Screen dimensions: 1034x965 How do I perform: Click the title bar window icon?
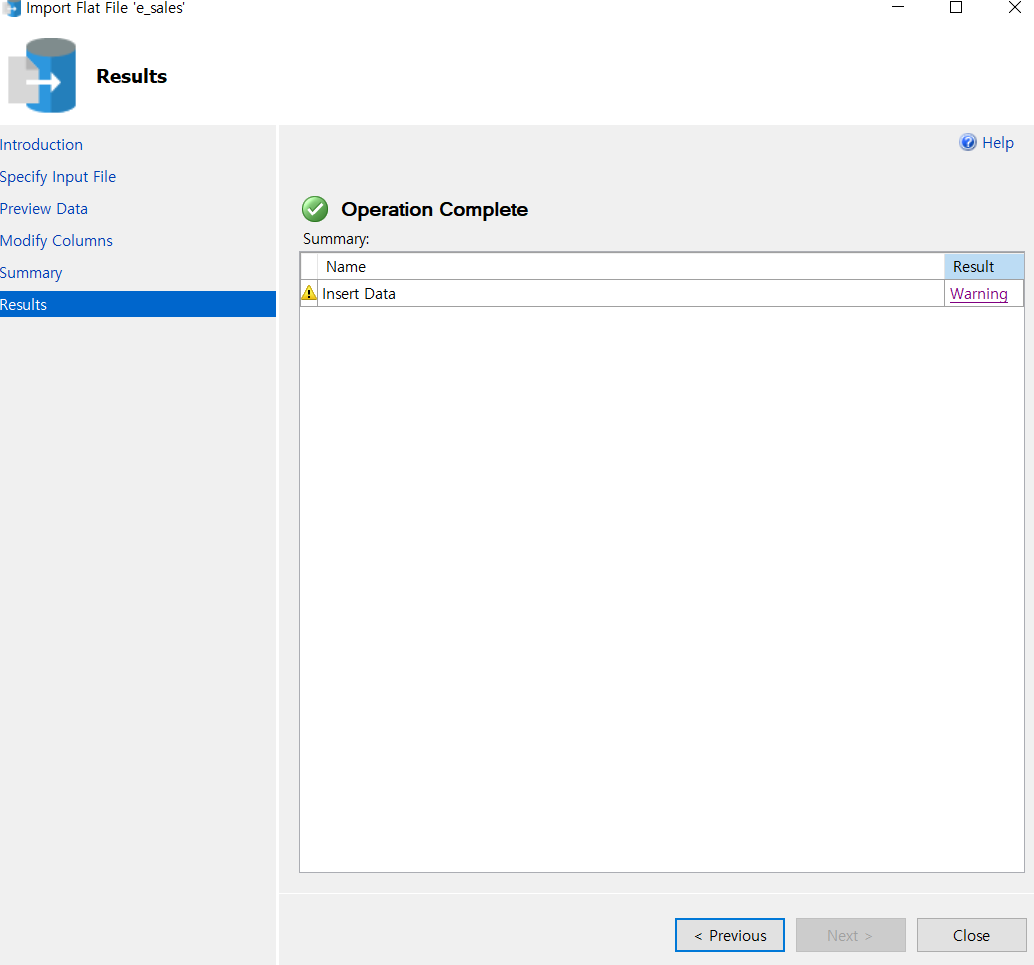tap(11, 9)
